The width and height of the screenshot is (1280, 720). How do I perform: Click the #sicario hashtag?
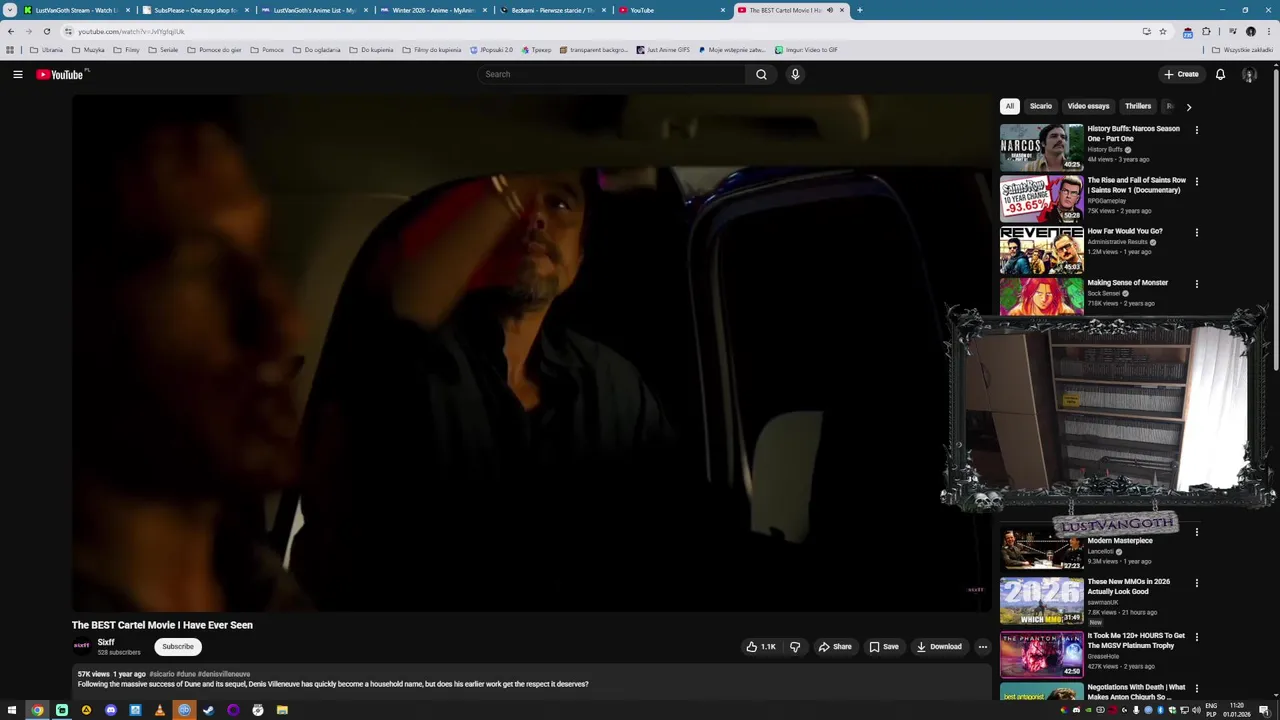click(162, 674)
